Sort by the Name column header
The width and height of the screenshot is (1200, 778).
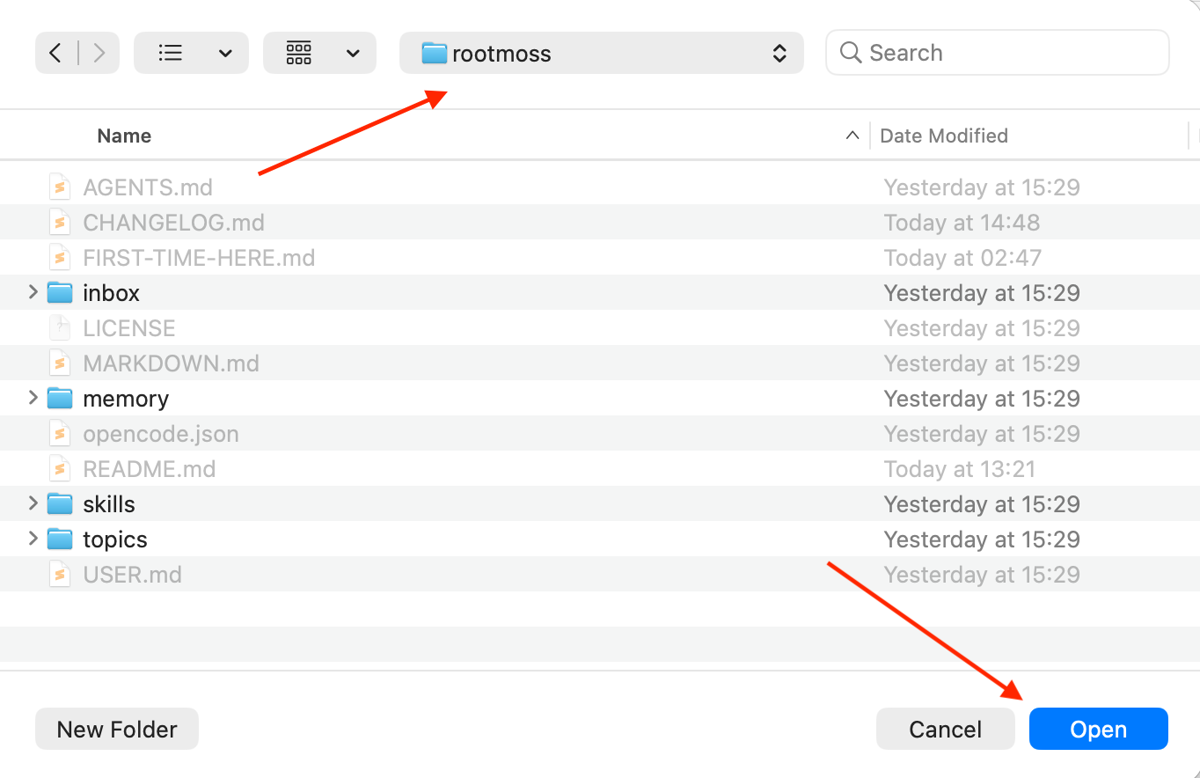(x=124, y=136)
